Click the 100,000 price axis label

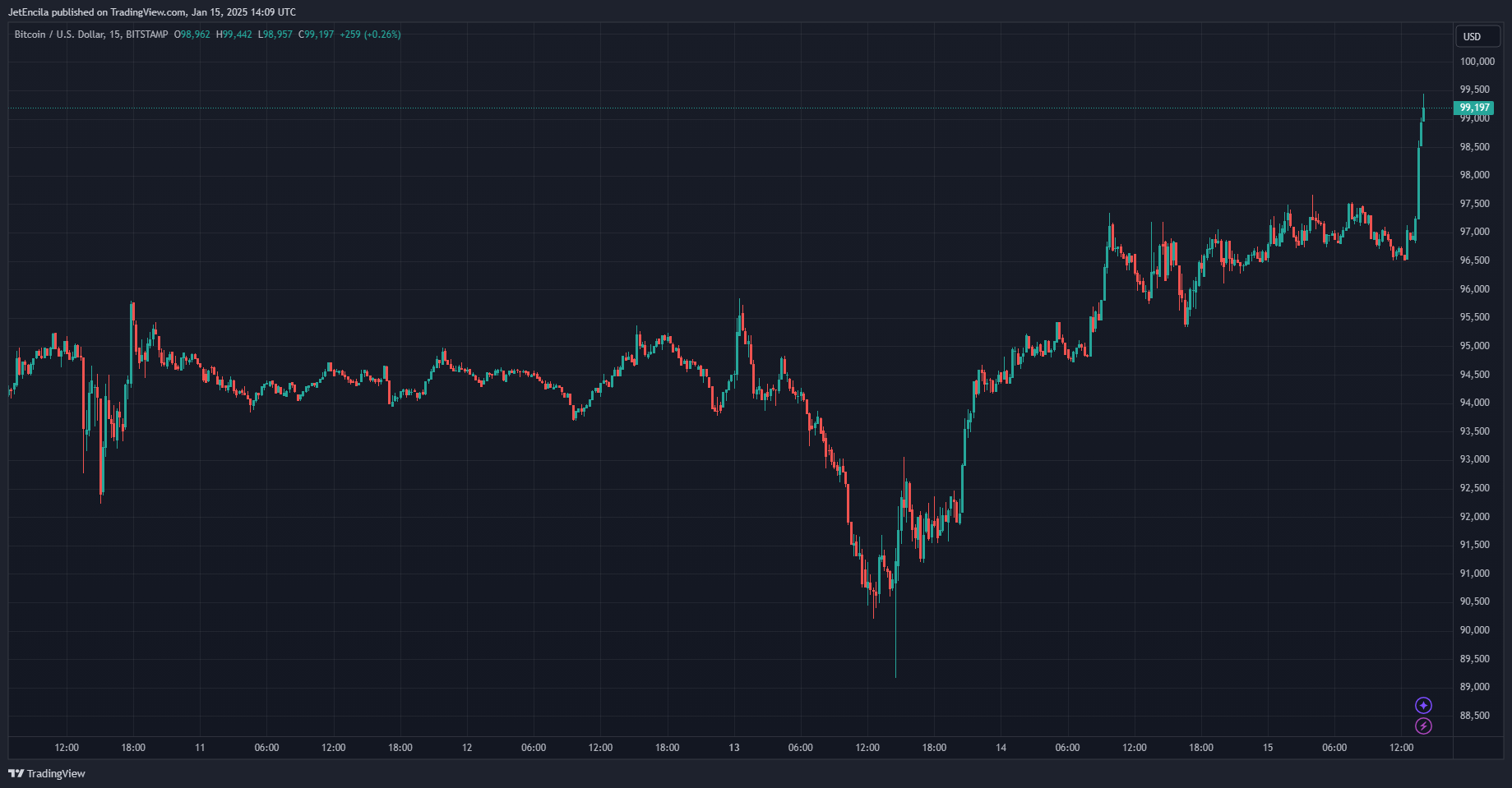(x=1477, y=62)
